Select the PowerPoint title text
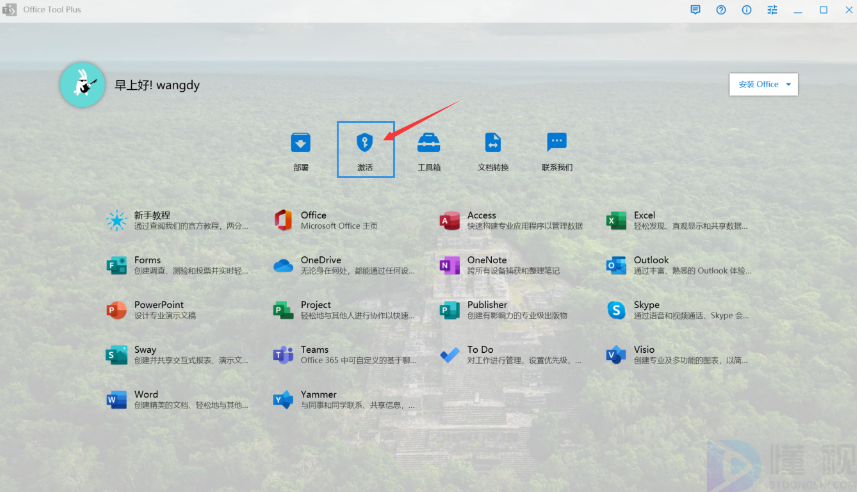Viewport: 857px width, 492px height. (x=159, y=304)
